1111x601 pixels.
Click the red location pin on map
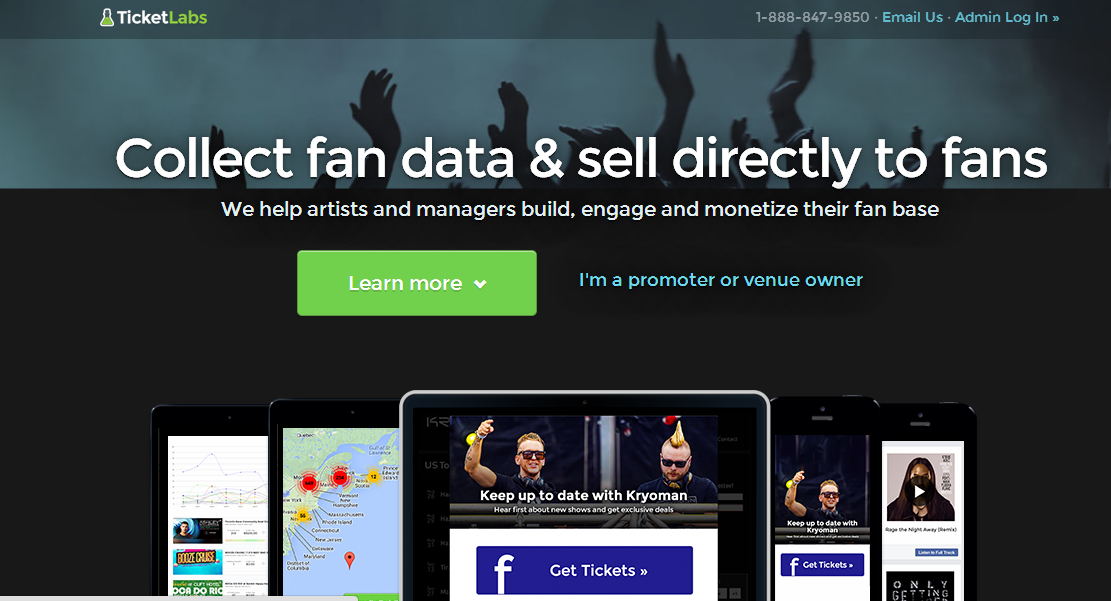coord(349,561)
